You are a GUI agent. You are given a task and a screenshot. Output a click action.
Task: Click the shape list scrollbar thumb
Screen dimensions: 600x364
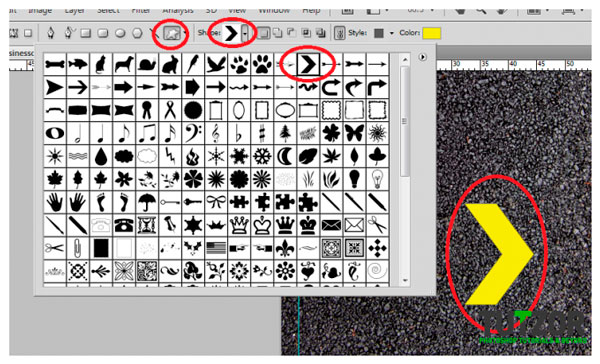tap(404, 122)
